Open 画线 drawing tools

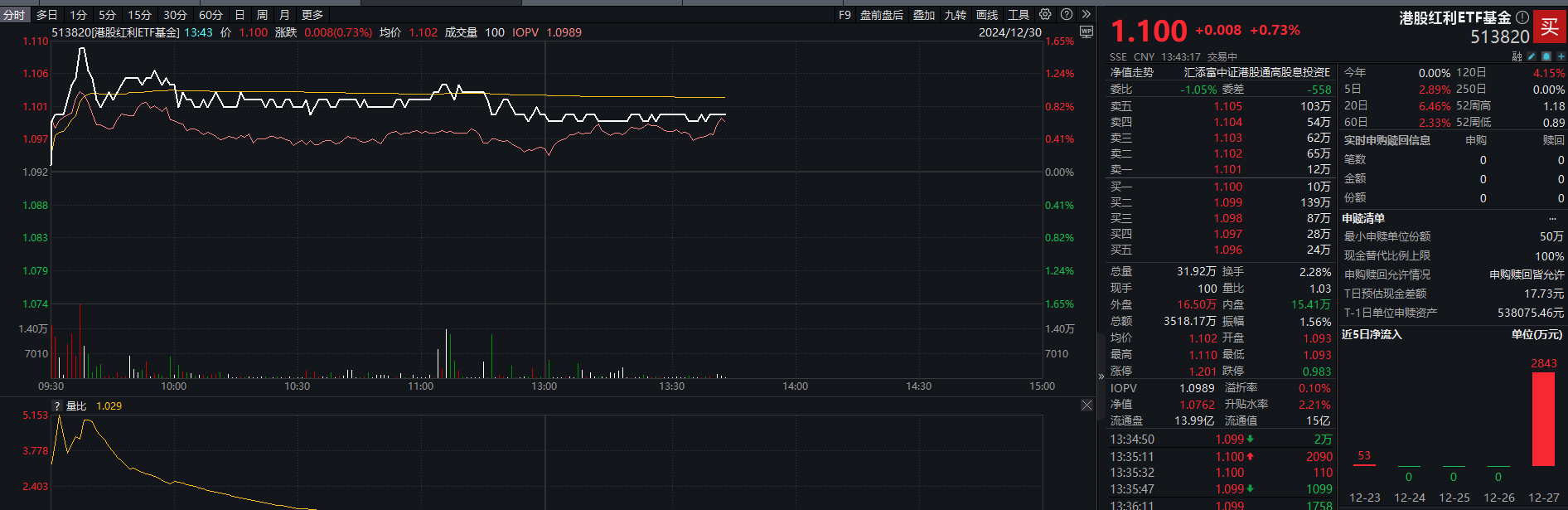[x=987, y=15]
